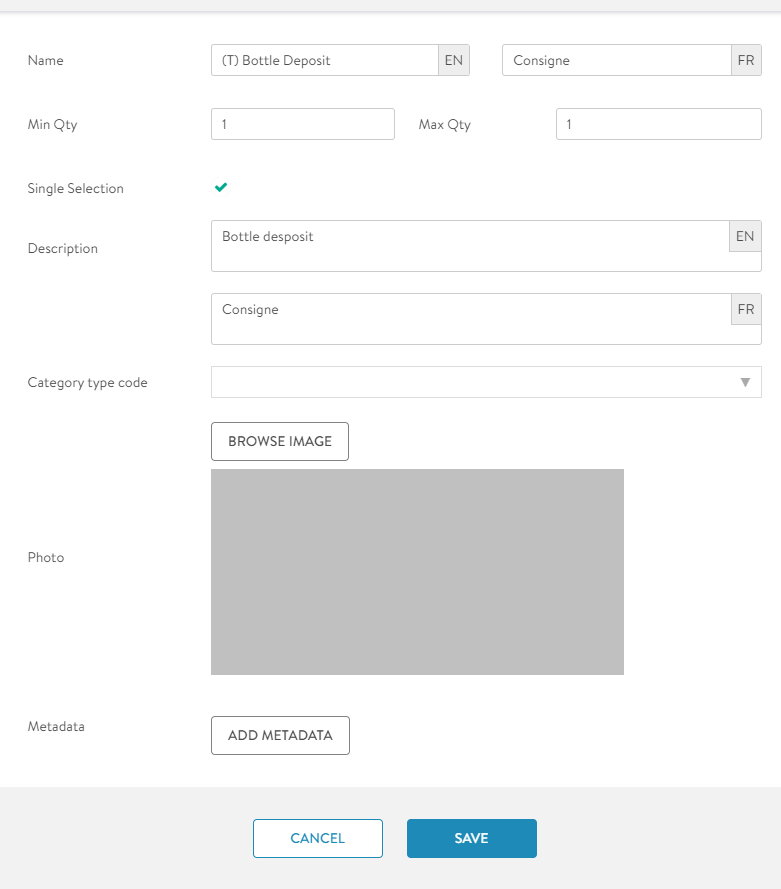Click the gray photo placeholder image

point(417,572)
